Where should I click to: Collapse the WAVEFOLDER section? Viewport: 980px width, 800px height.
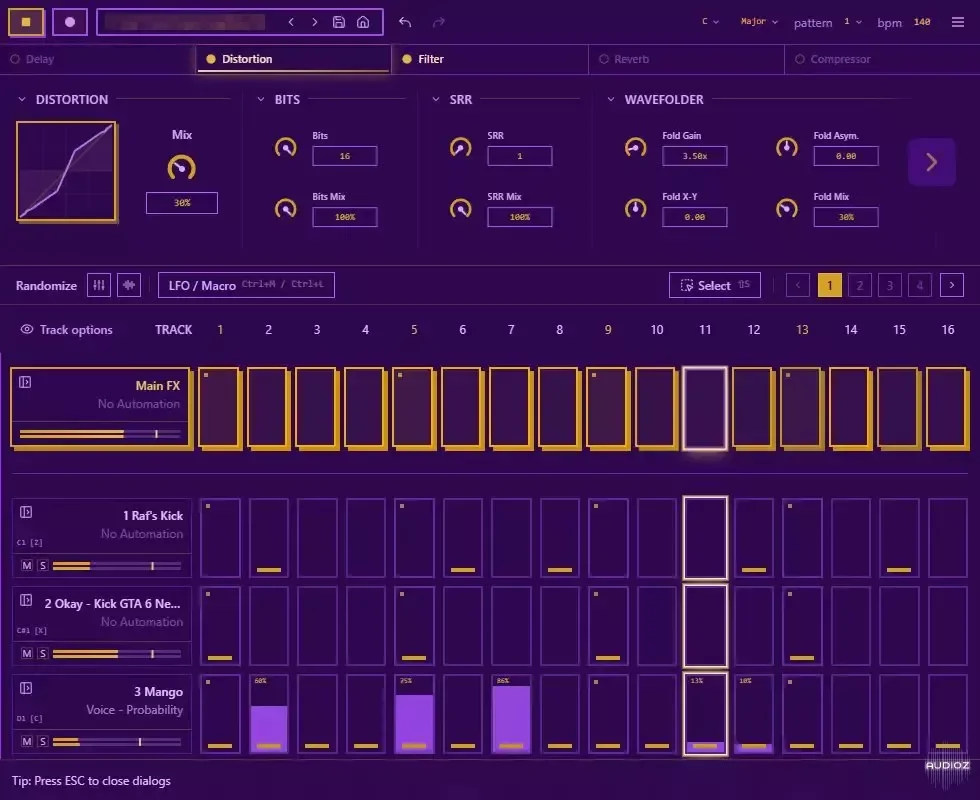click(611, 99)
